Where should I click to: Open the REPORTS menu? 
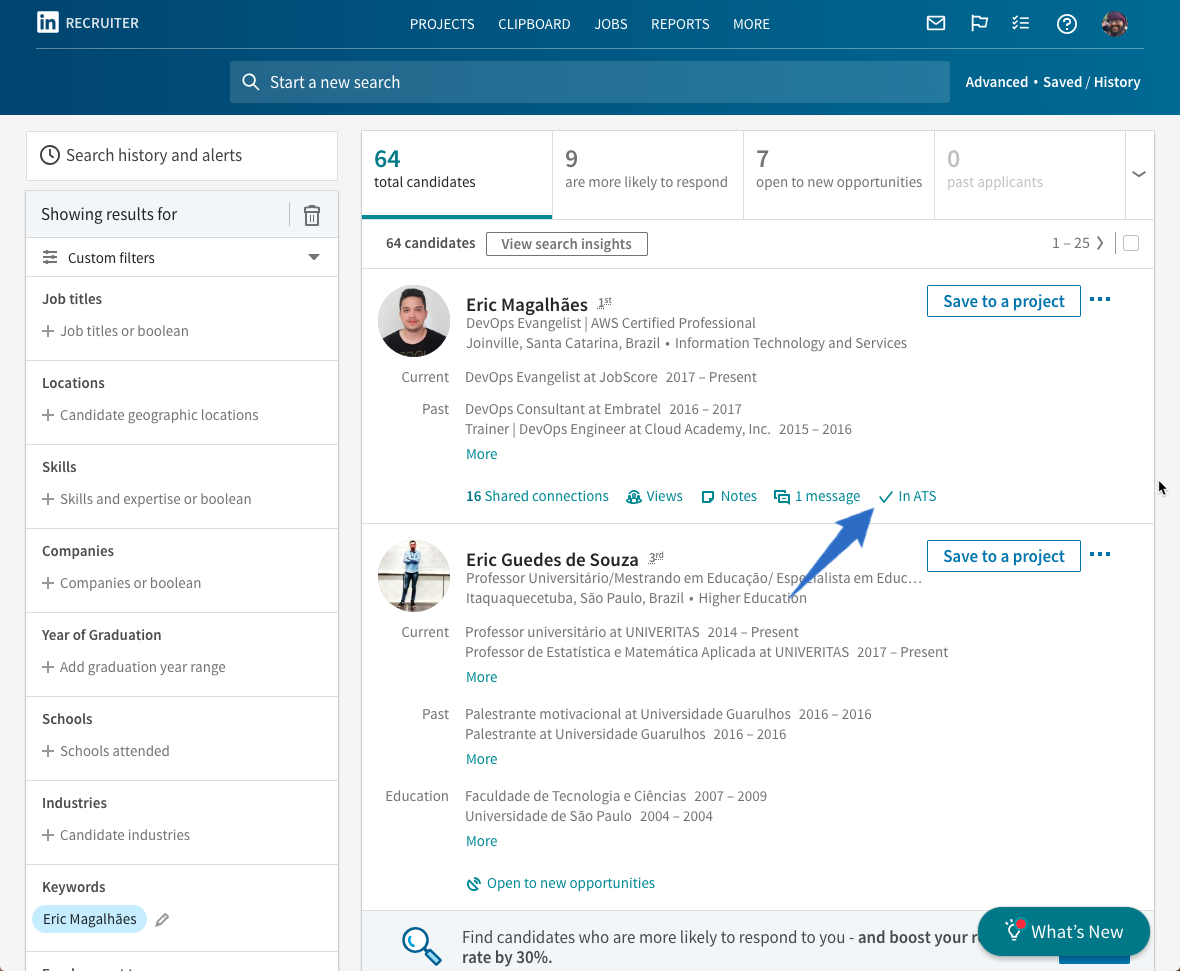click(x=680, y=24)
